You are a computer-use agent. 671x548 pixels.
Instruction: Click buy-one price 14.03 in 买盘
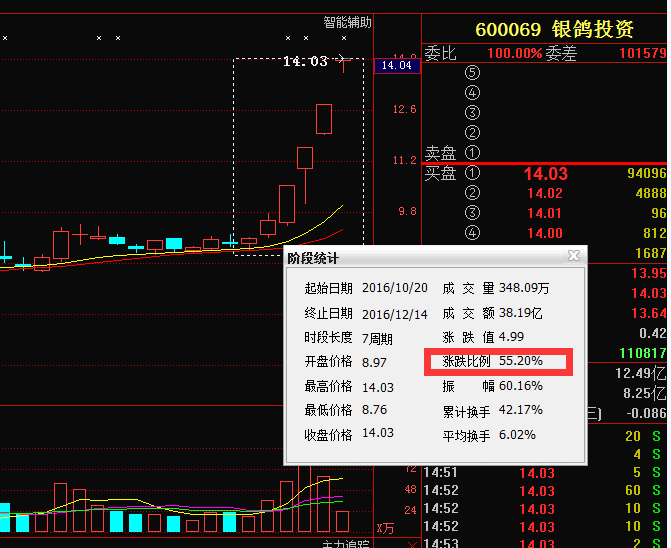[x=546, y=174]
